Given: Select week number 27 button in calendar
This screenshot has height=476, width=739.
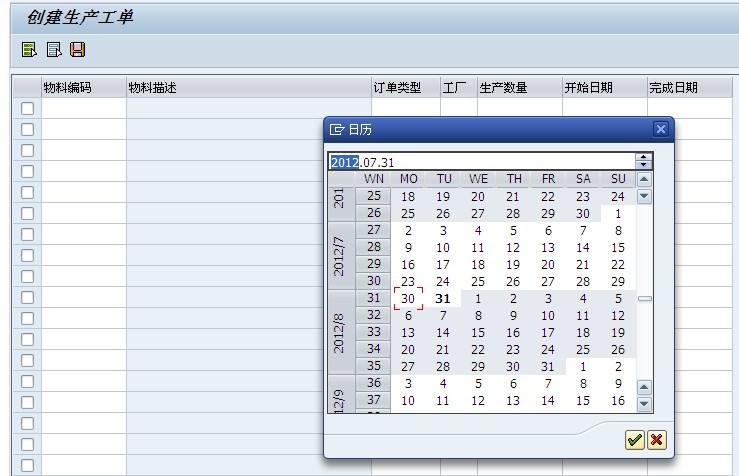Looking at the screenshot, I should click(373, 230).
